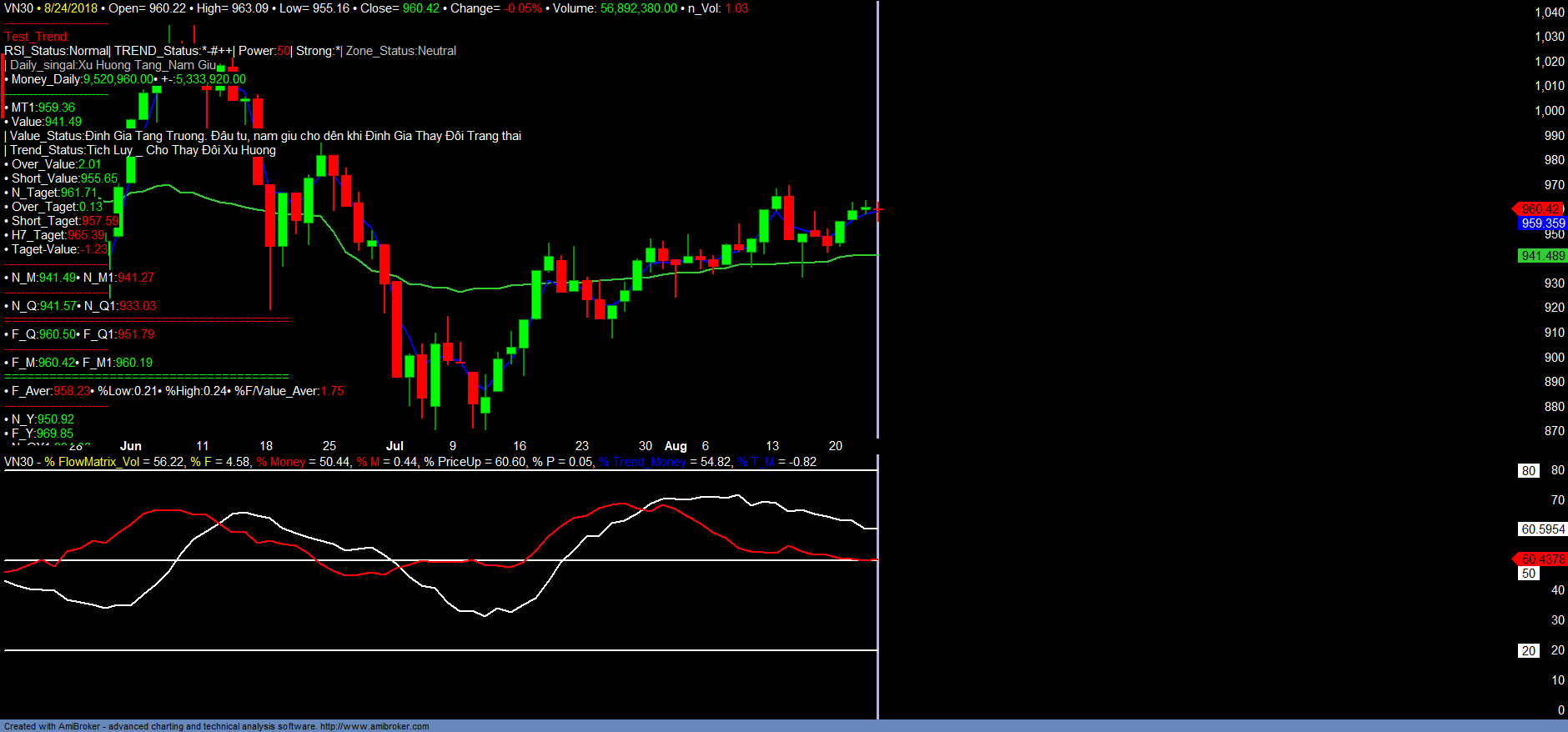This screenshot has height=732, width=1568.
Task: Click the RSI_Status:Normal text
Action: (x=56, y=51)
